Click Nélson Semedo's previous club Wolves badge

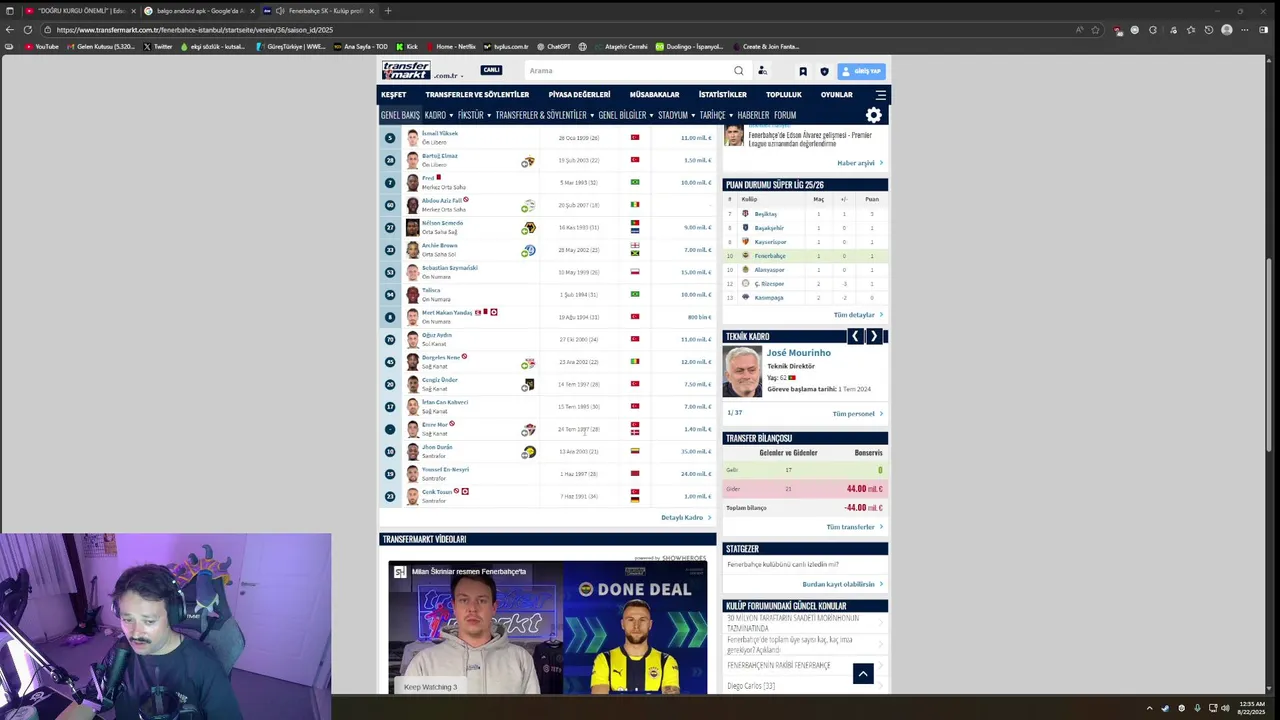coord(528,228)
